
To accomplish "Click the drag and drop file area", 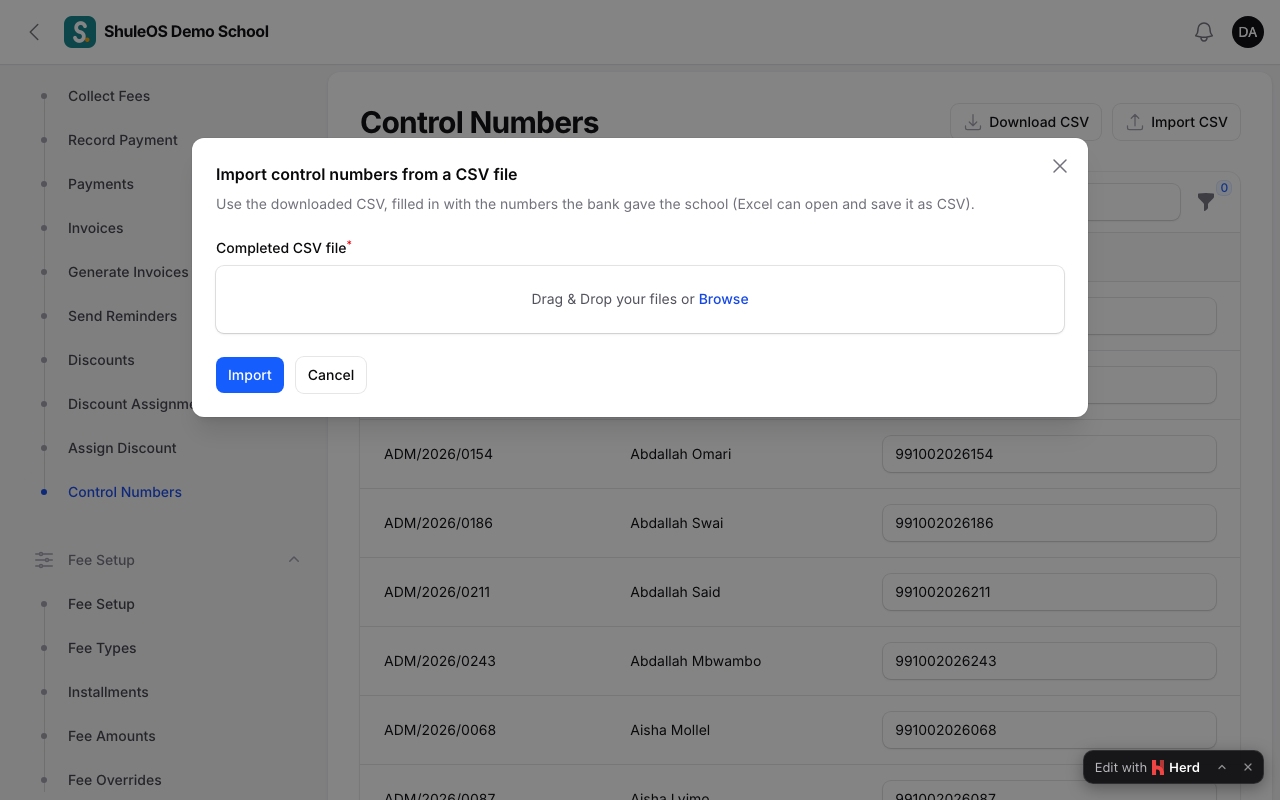I will coord(640,299).
